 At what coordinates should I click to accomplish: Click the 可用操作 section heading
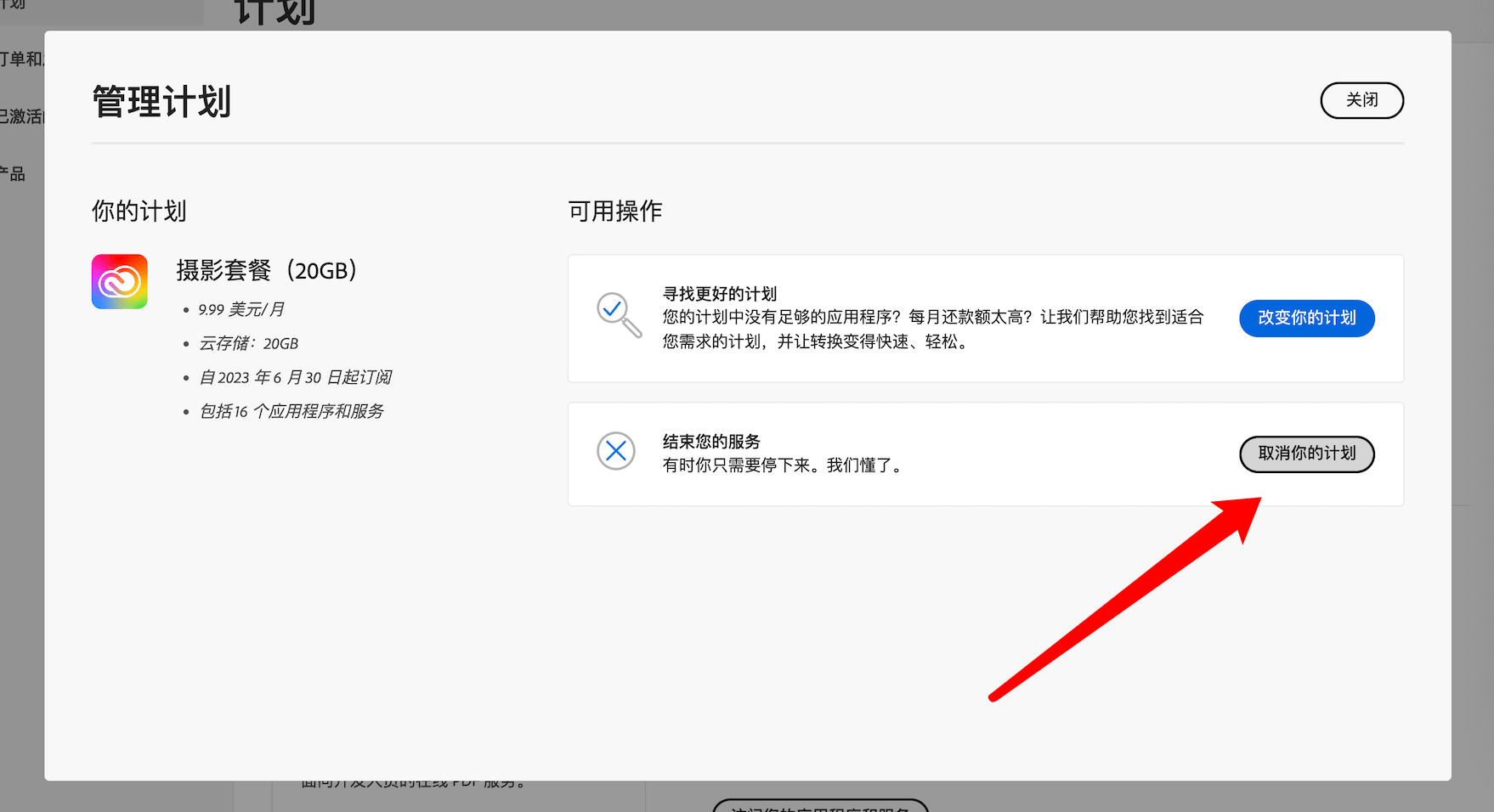coord(615,211)
